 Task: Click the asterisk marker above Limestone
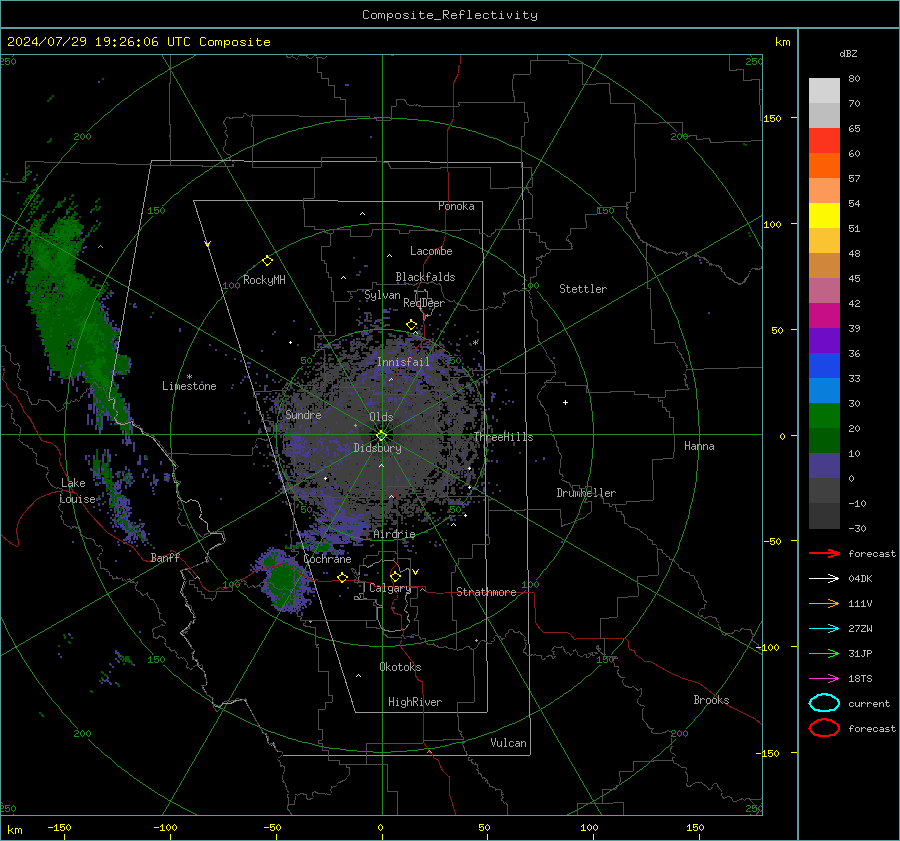(189, 377)
